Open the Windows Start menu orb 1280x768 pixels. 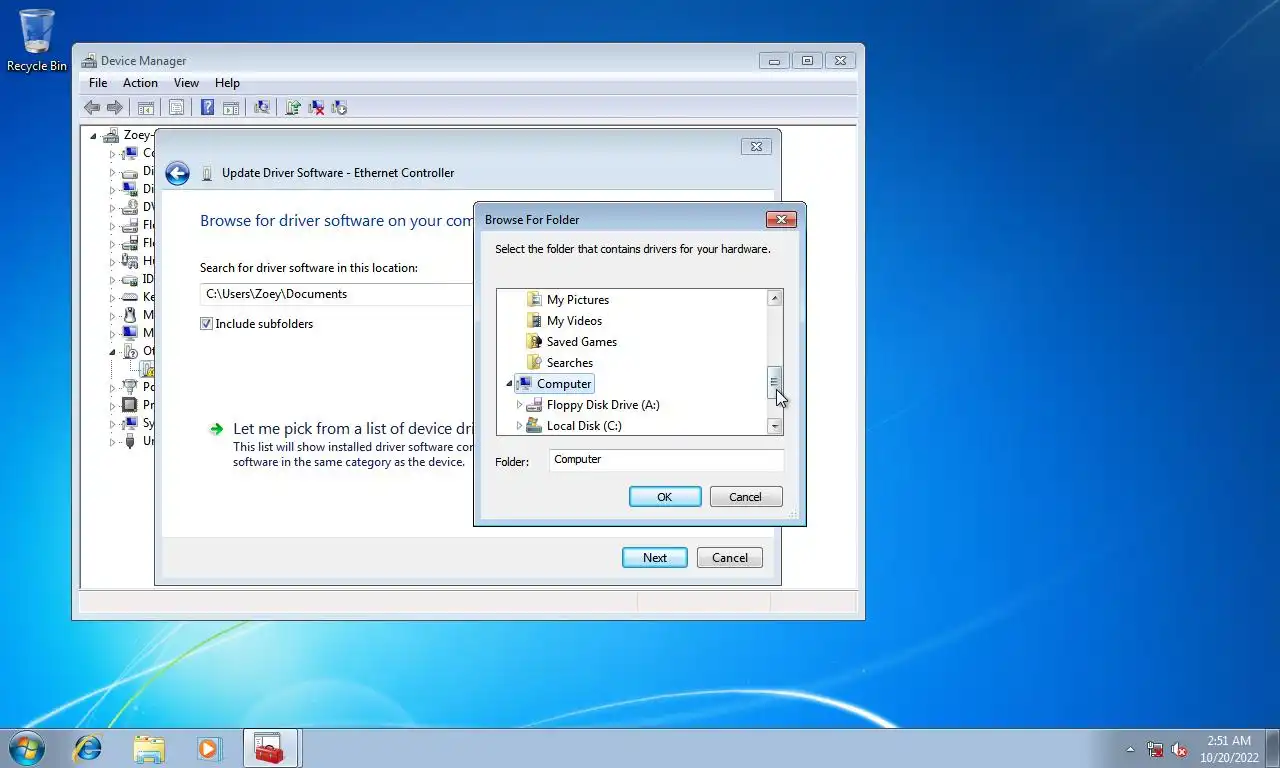click(26, 748)
